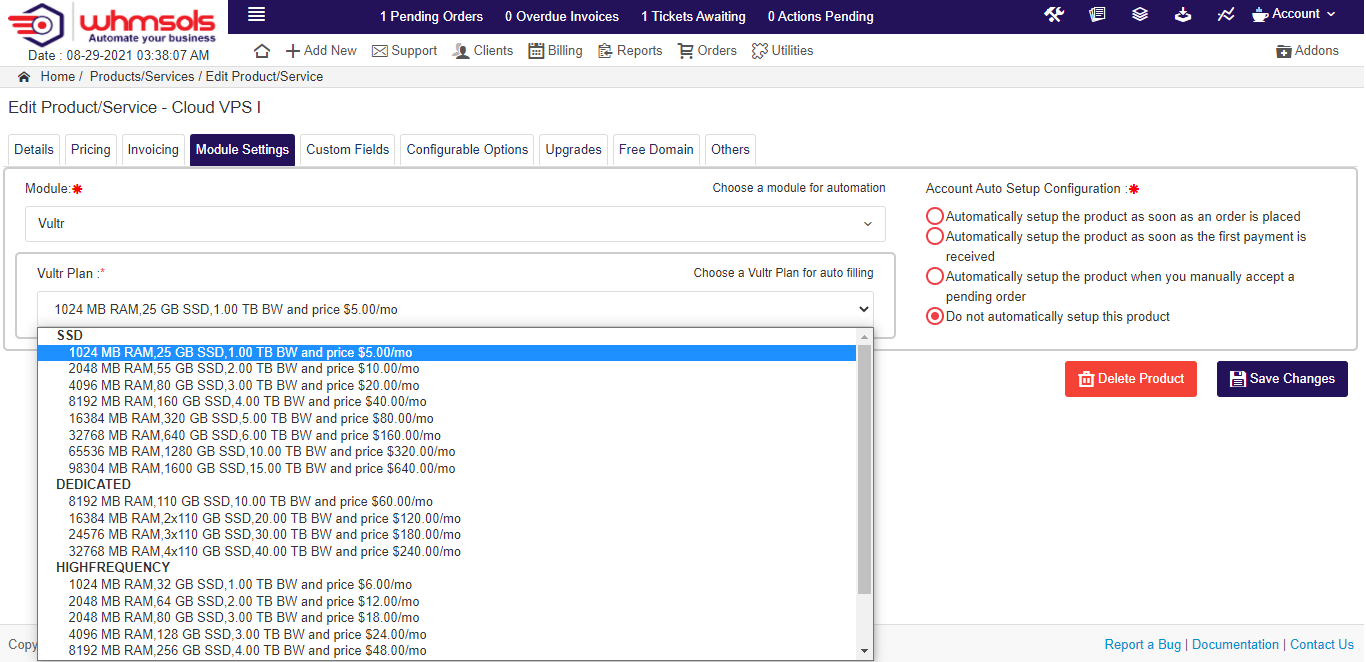The width and height of the screenshot is (1366, 662).
Task: Choose high frequency 4096 MB RAM, 128 GB $24.00/mo
Action: tap(447, 634)
